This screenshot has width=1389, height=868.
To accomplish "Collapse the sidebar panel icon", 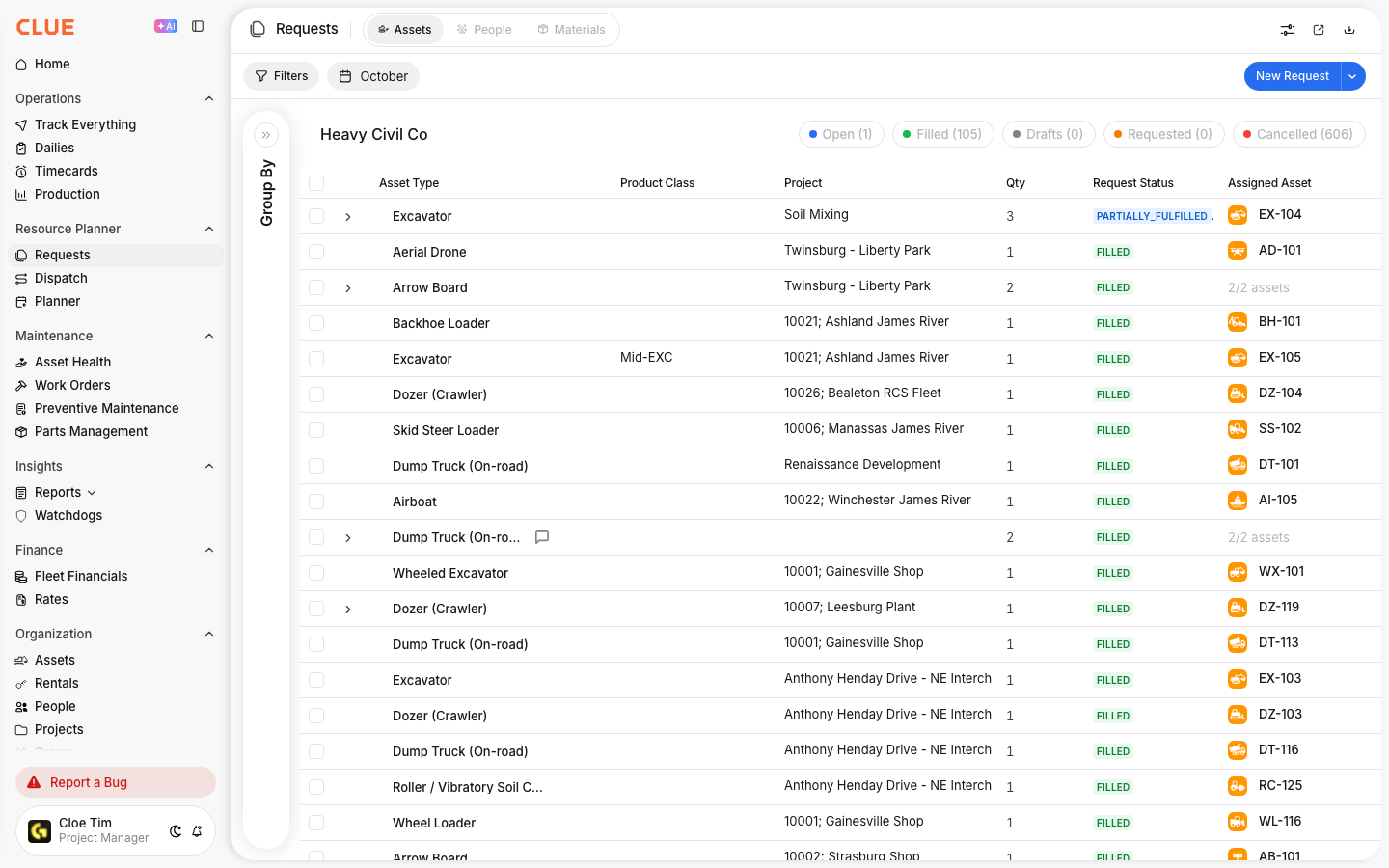I will tap(198, 27).
